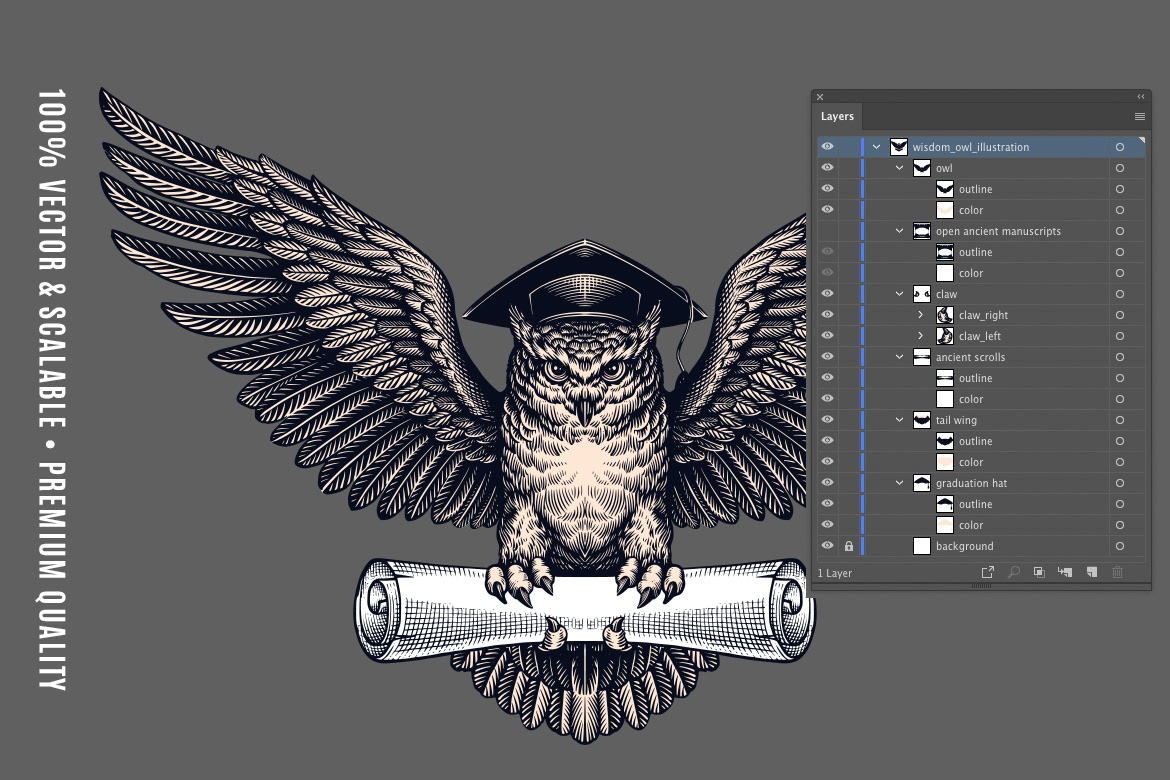
Task: Close the Layers panel with X
Action: [820, 97]
